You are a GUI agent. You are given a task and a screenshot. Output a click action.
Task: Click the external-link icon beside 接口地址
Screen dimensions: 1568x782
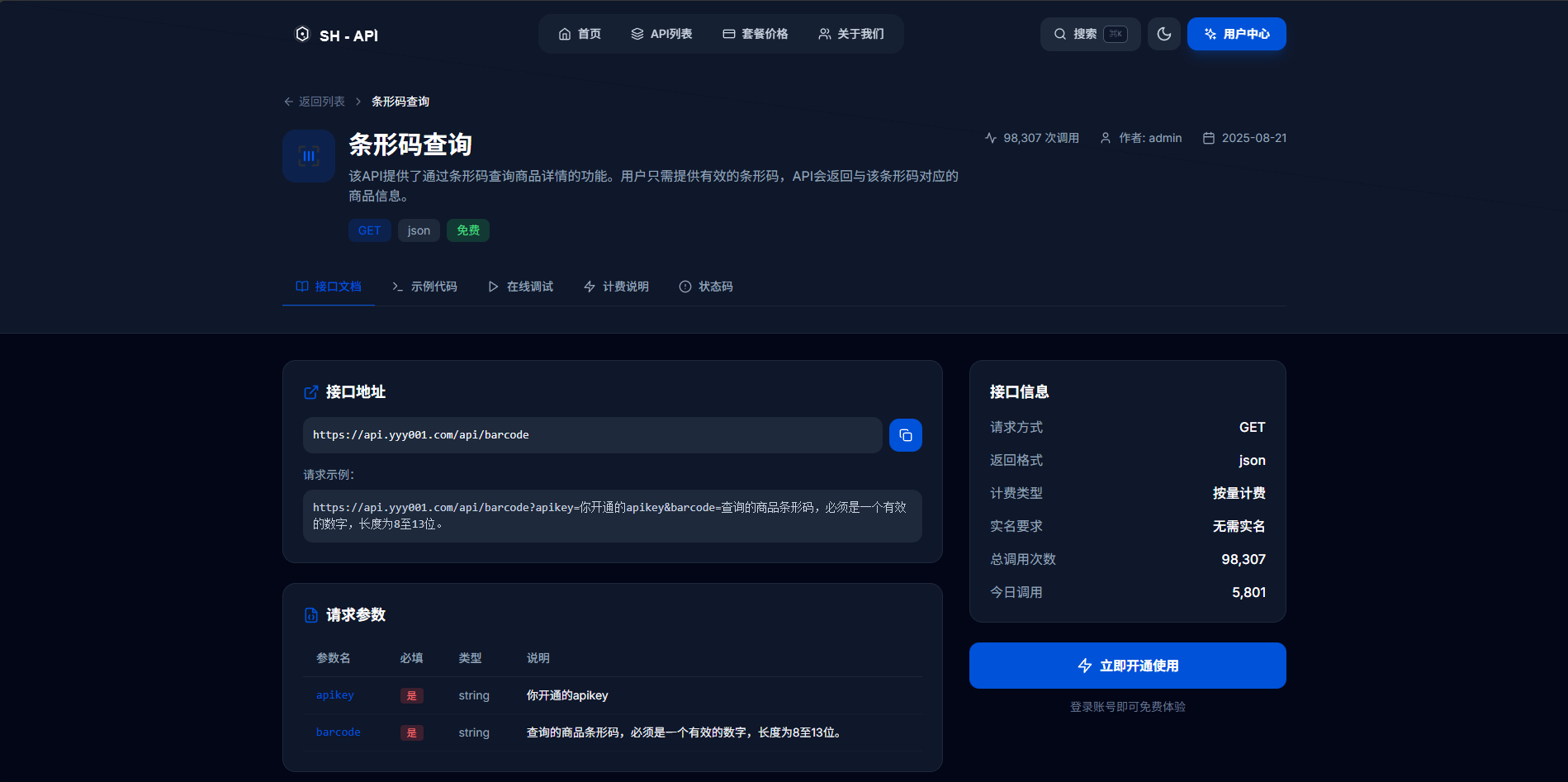(311, 392)
